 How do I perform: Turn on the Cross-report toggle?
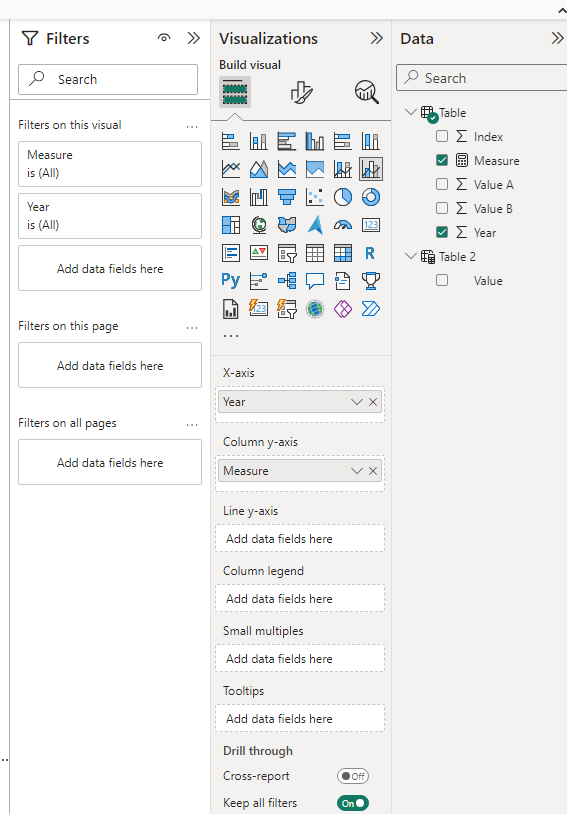353,776
